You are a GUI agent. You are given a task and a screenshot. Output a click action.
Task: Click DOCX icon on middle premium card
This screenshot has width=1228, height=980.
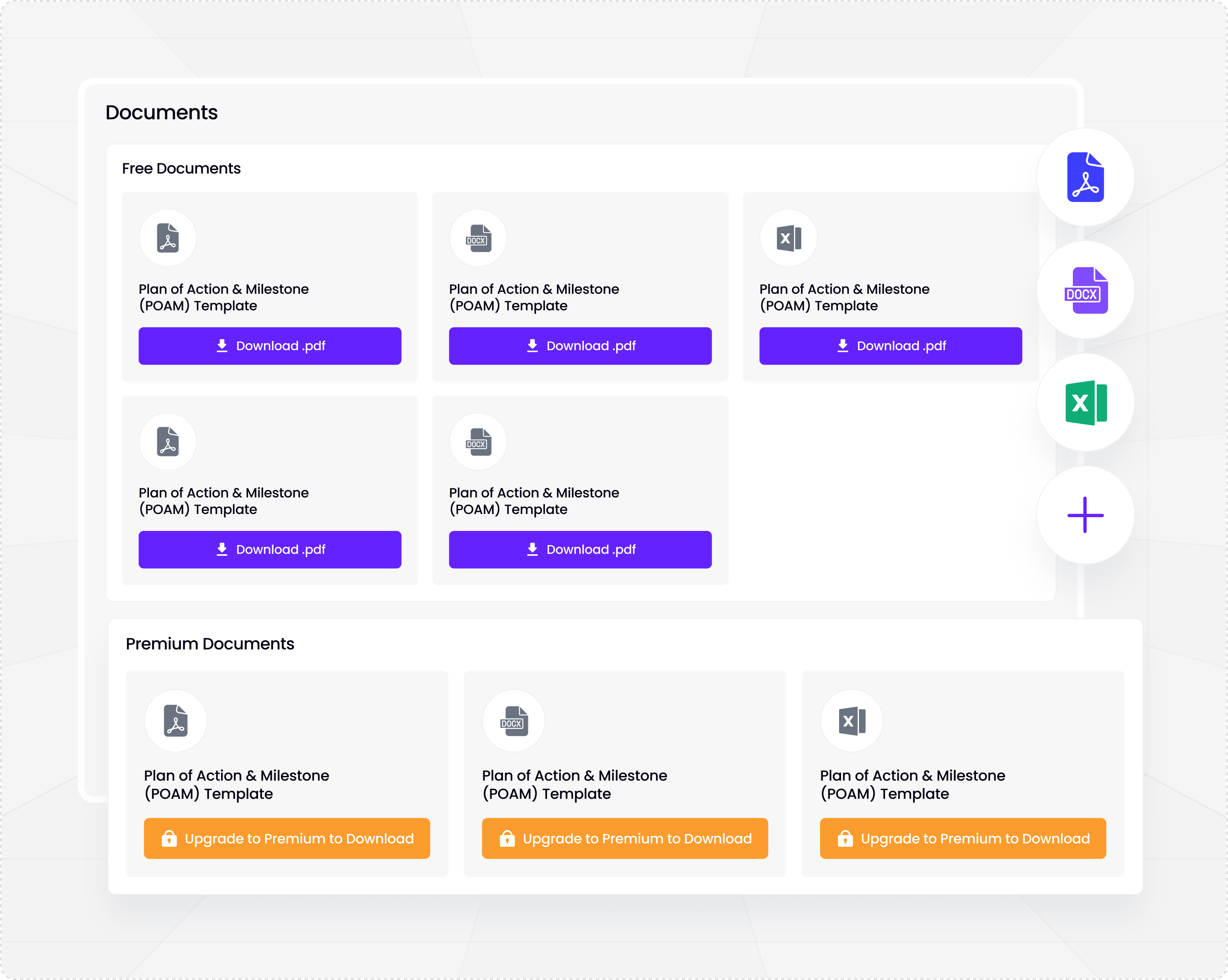pos(514,721)
